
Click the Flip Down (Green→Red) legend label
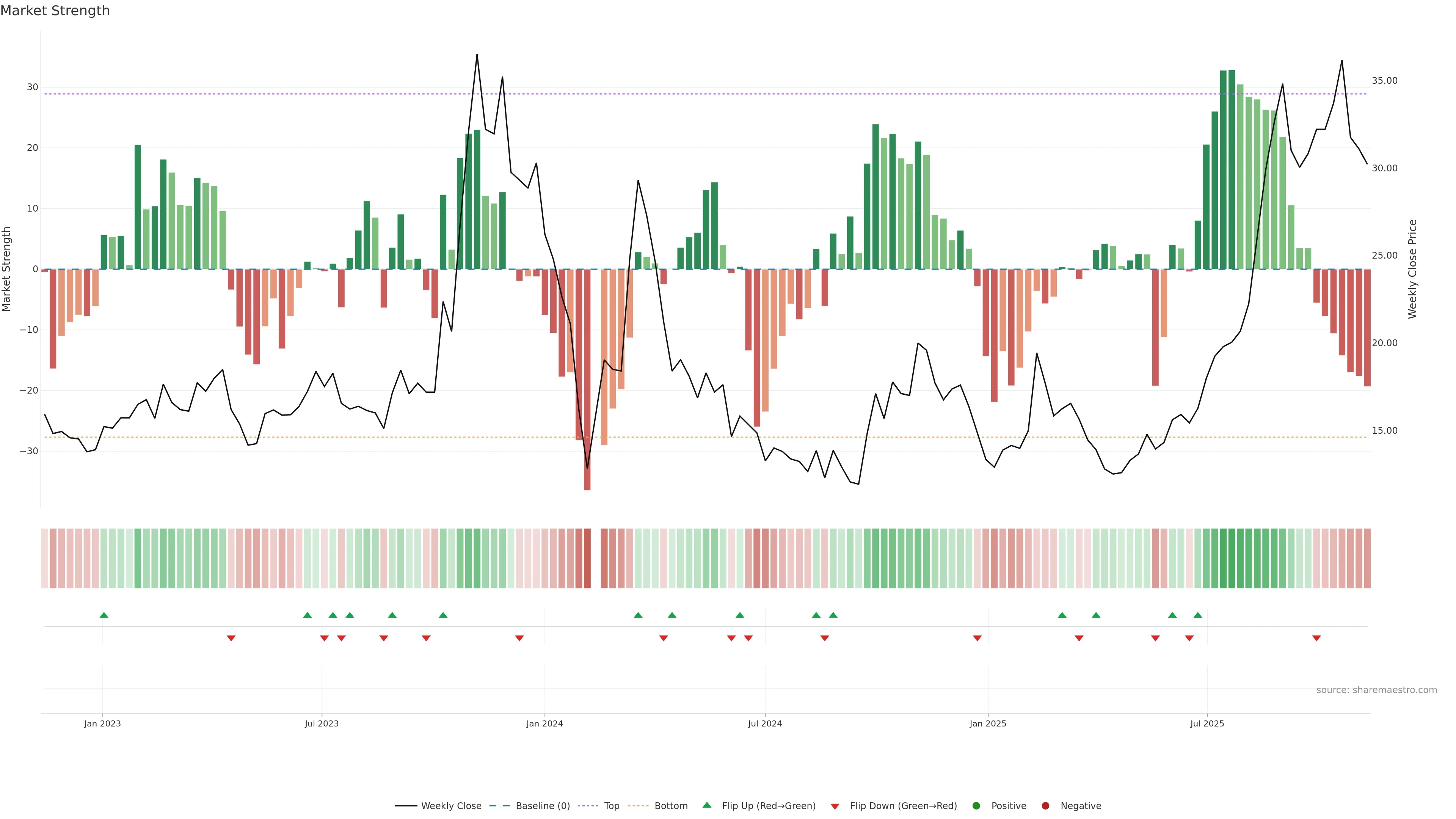pyautogui.click(x=903, y=806)
